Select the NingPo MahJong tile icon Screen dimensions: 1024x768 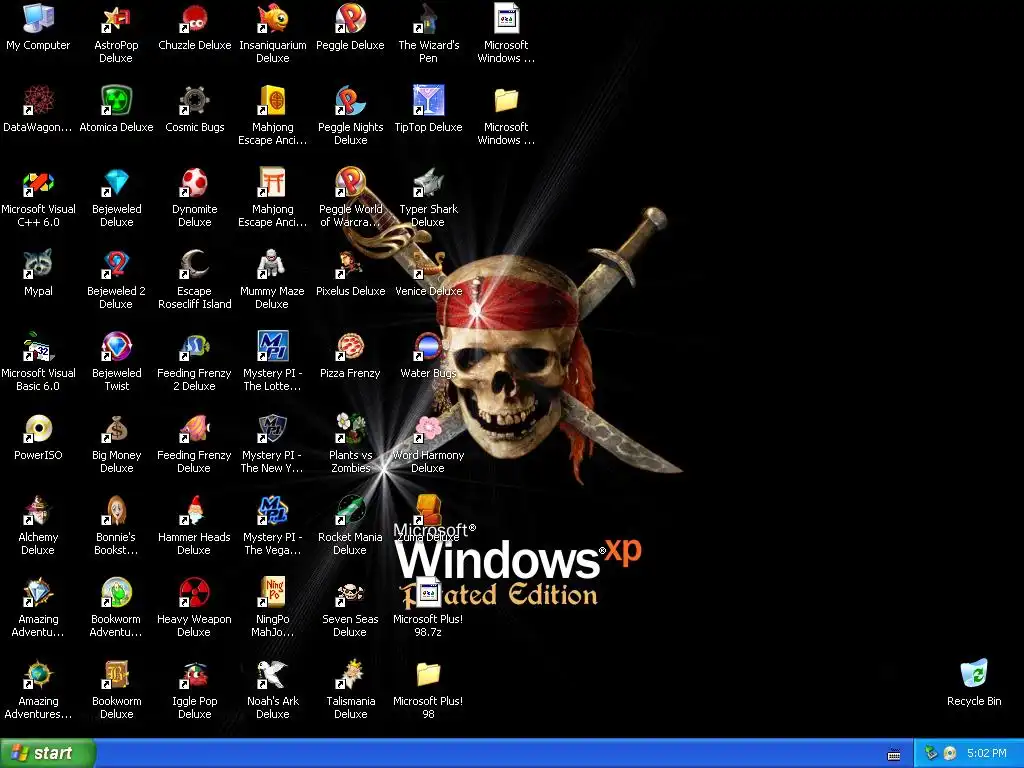pos(272,592)
